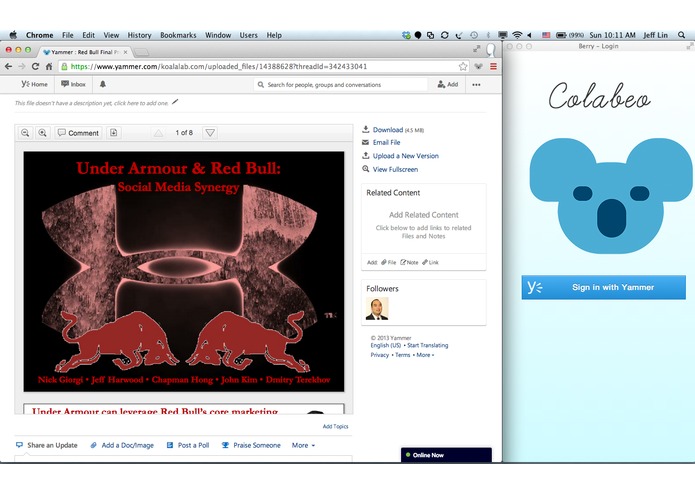This screenshot has width=695, height=494.
Task: Click the Chrome home icon
Action: [49, 66]
